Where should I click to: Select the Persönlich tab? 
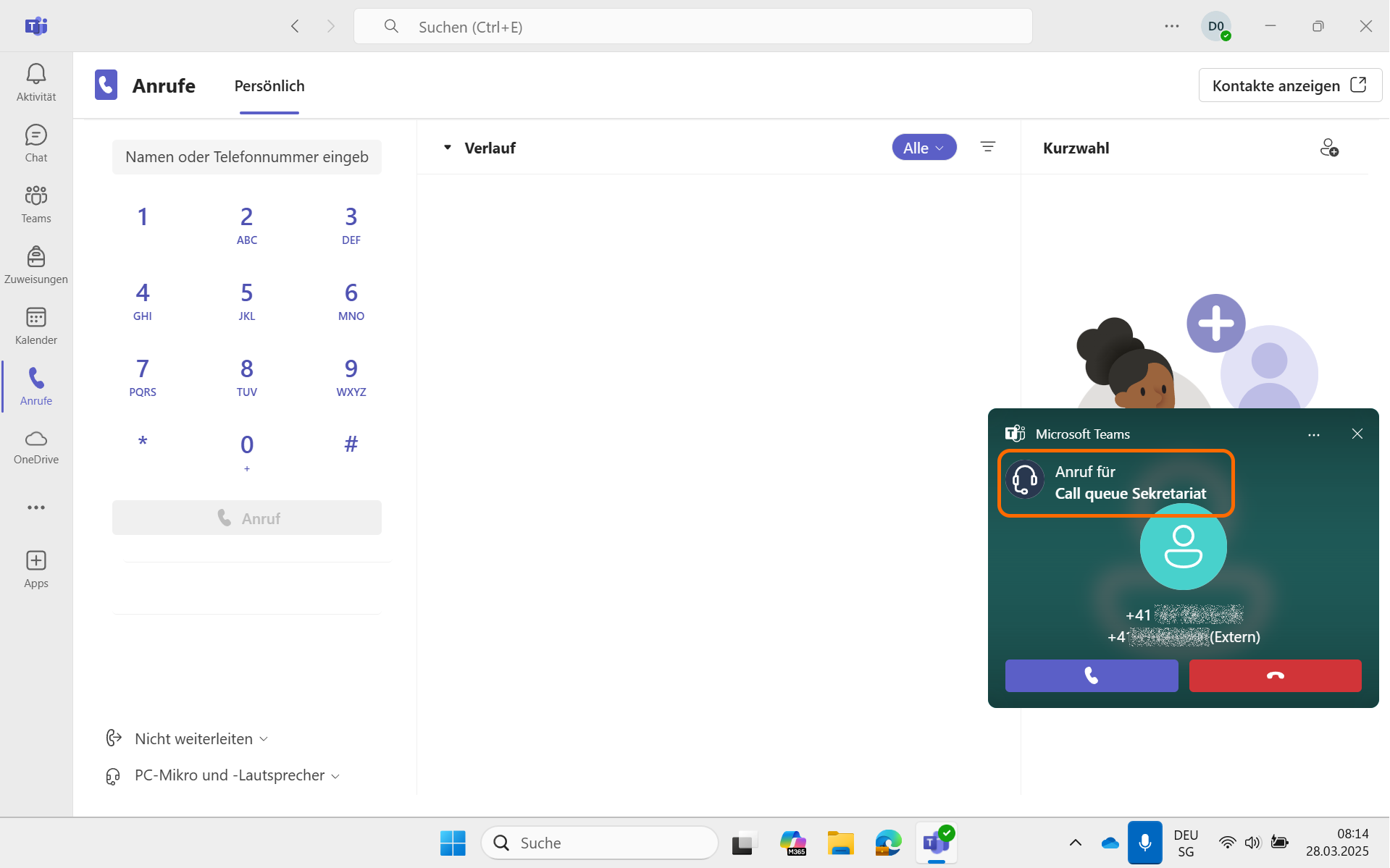pyautogui.click(x=269, y=86)
